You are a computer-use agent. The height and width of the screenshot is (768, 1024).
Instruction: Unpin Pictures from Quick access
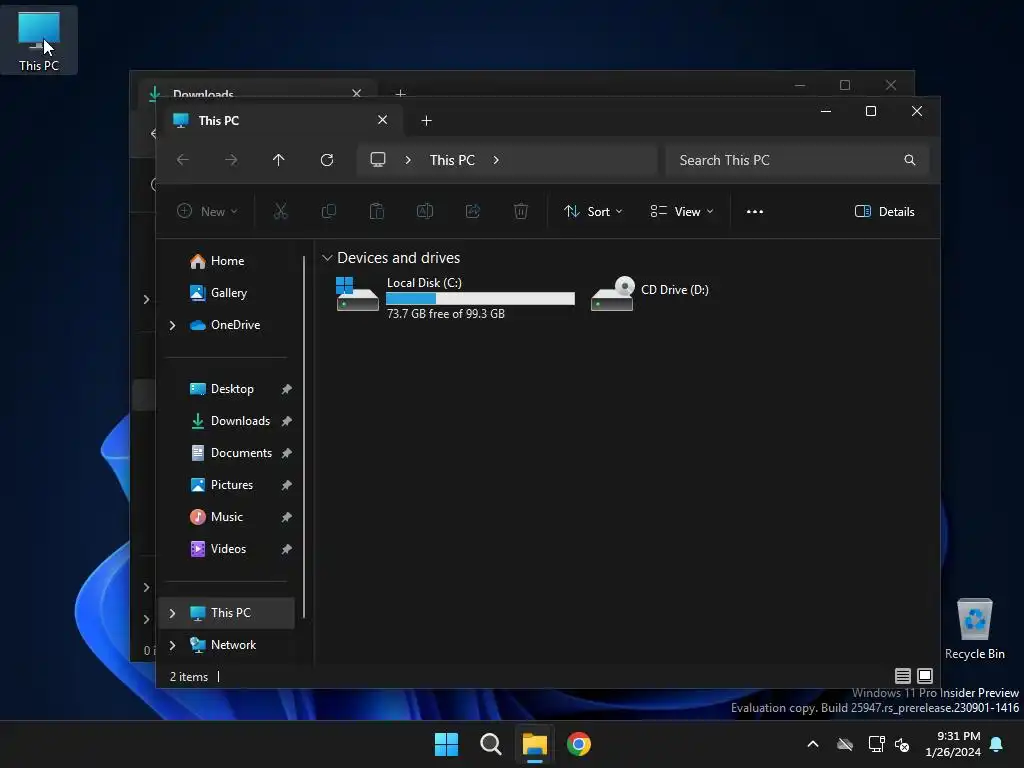click(x=286, y=485)
